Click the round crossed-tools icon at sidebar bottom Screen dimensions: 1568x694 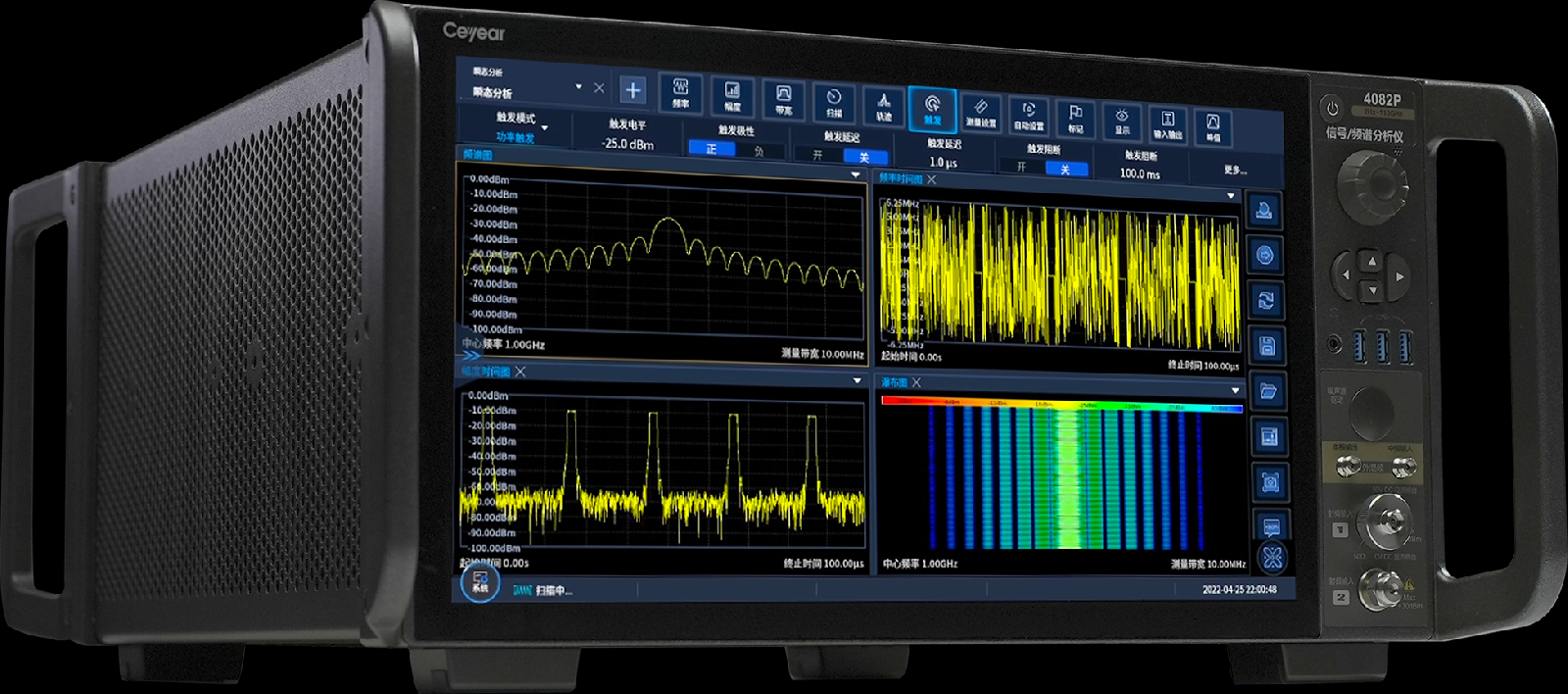click(x=1272, y=559)
